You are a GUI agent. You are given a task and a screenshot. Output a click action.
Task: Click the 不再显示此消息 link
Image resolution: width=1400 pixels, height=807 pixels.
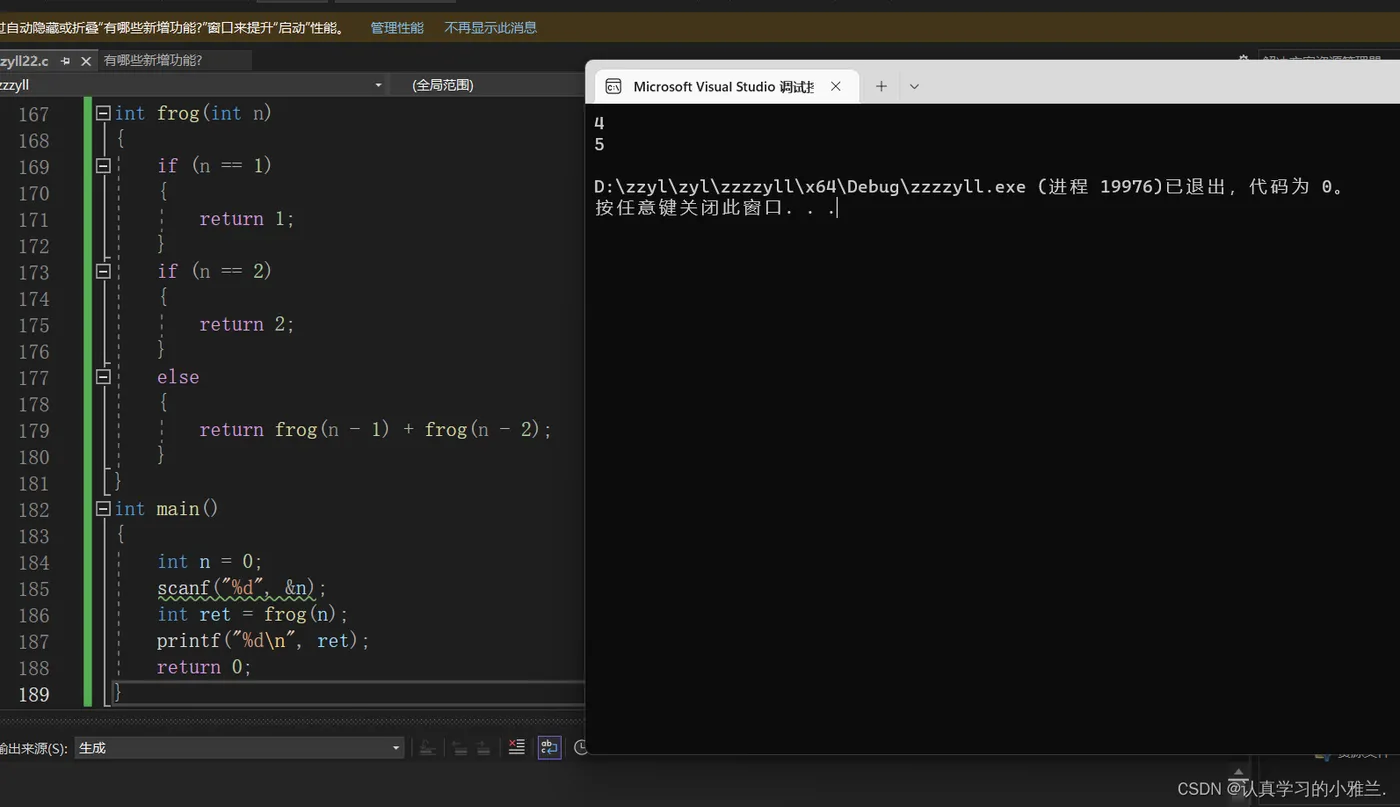pyautogui.click(x=491, y=28)
